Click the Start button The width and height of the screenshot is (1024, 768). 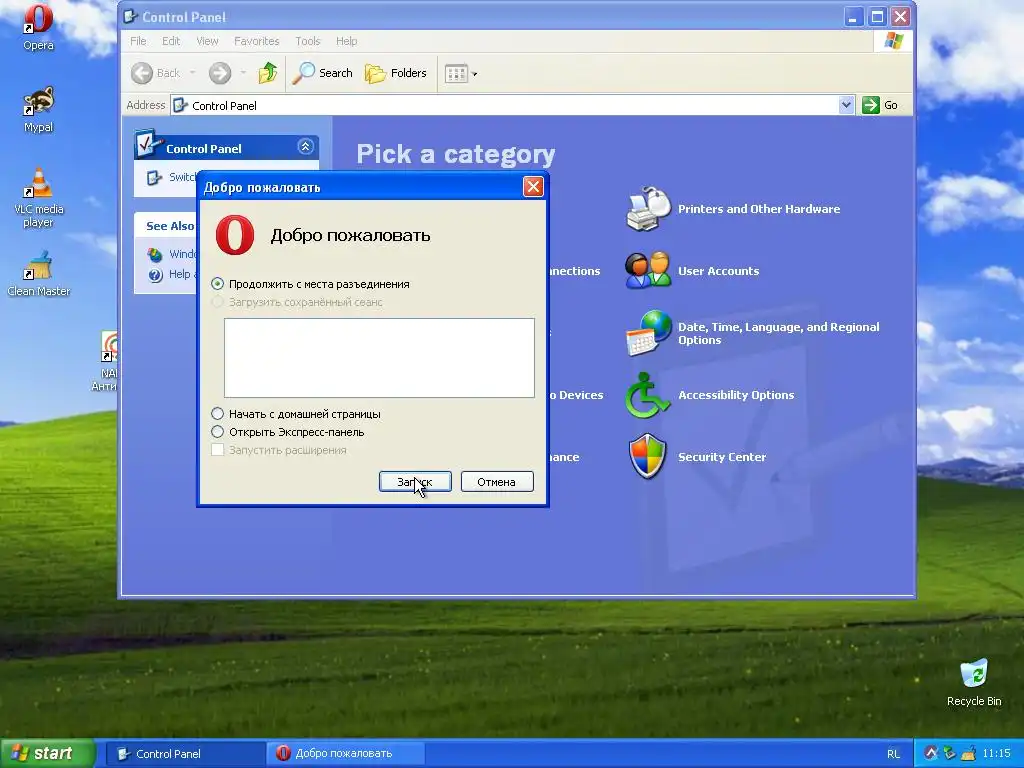coord(47,753)
